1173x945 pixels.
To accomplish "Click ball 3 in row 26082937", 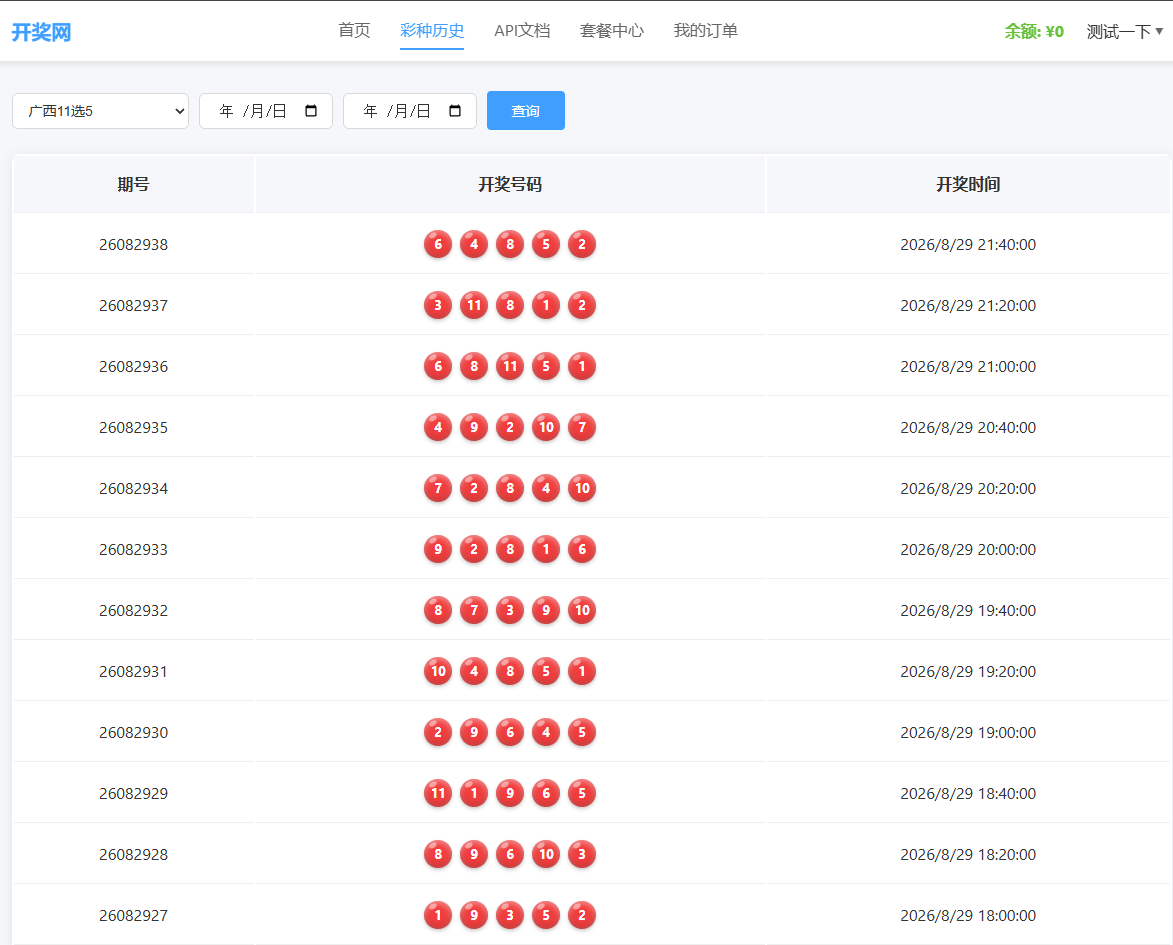I will point(438,305).
